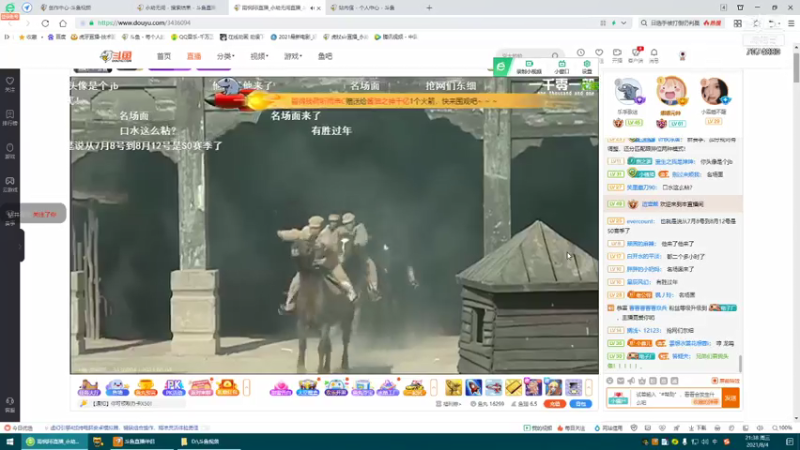The width and height of the screenshot is (800, 450).
Task: Open the left sidebar customer service icon
Action: coord(10,404)
